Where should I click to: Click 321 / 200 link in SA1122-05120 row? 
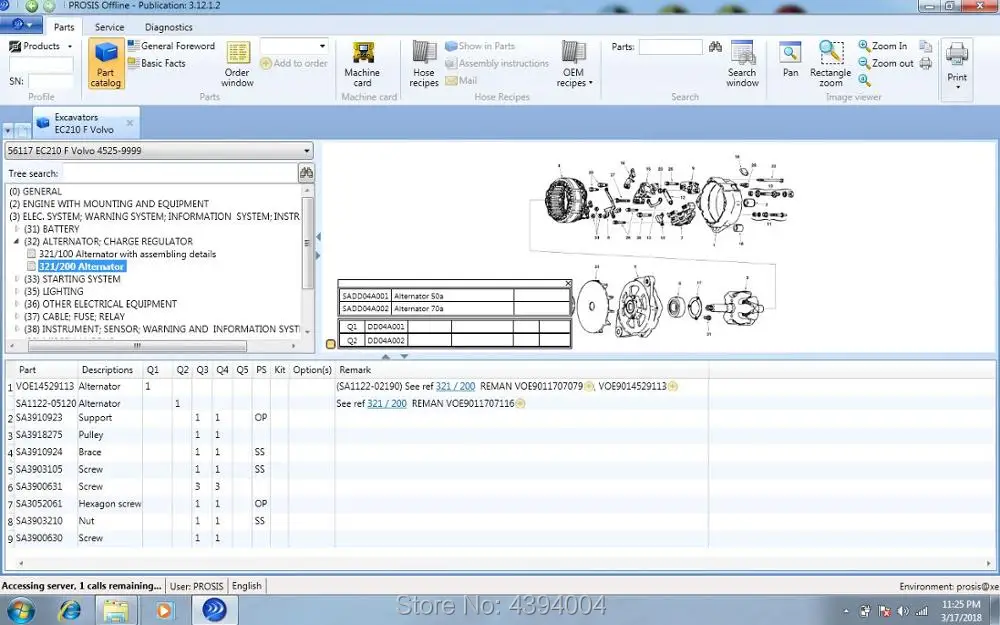(x=387, y=403)
